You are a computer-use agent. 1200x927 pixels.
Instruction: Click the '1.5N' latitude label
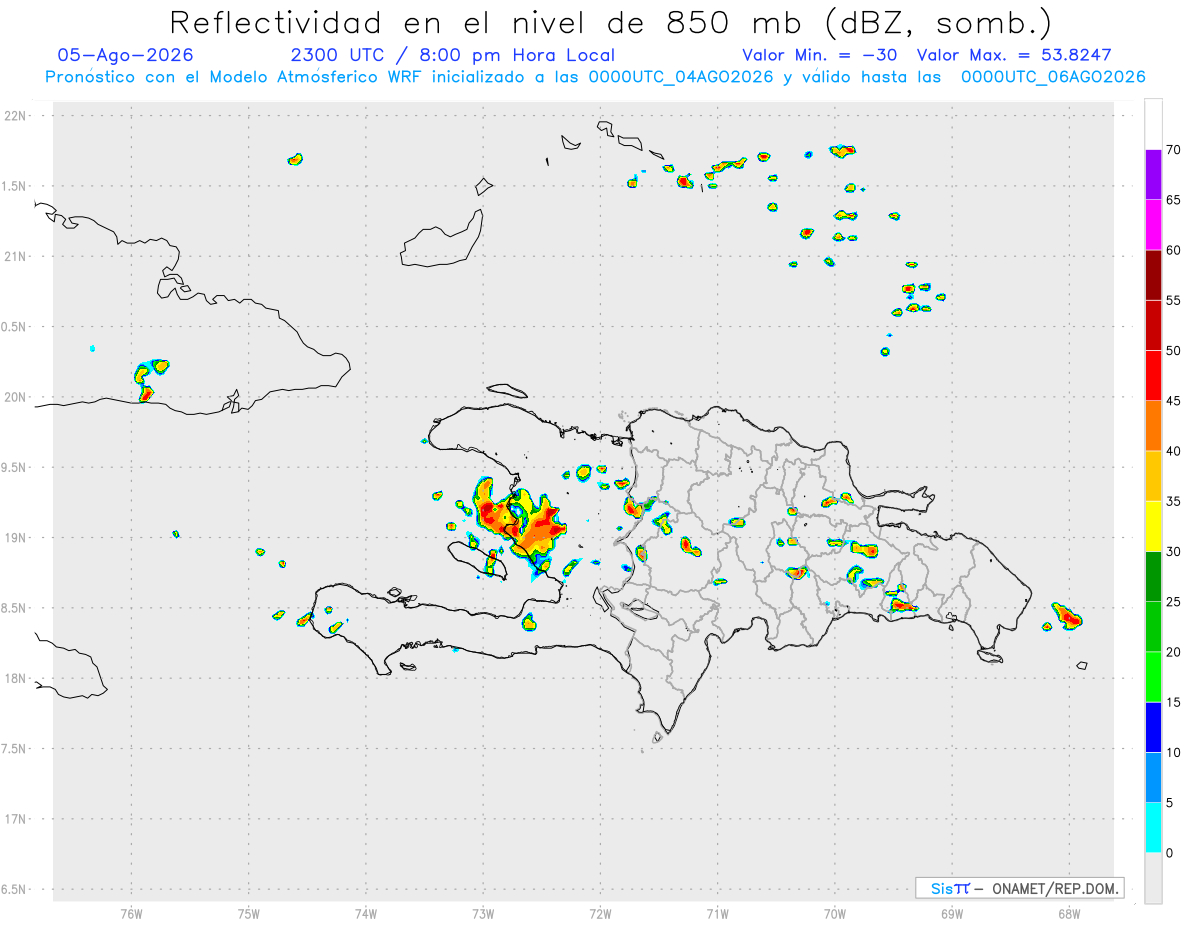(x=15, y=186)
